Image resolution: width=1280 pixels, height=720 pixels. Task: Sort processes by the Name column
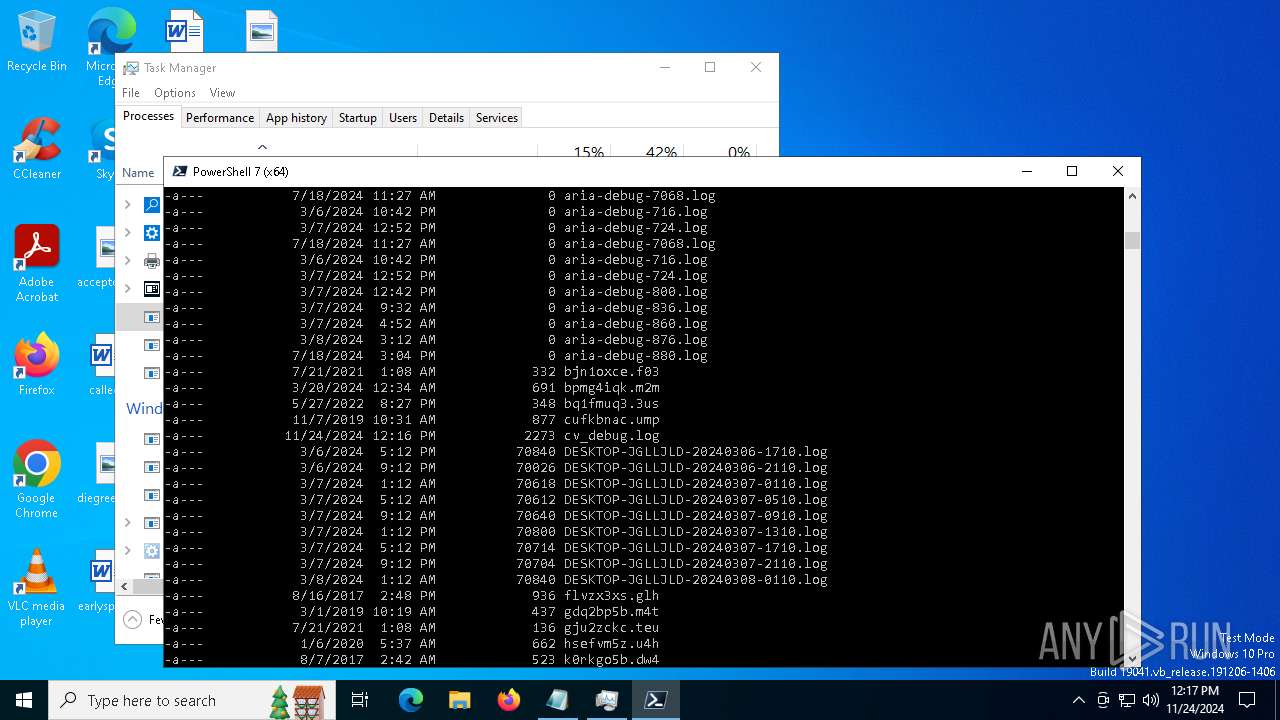click(x=139, y=172)
